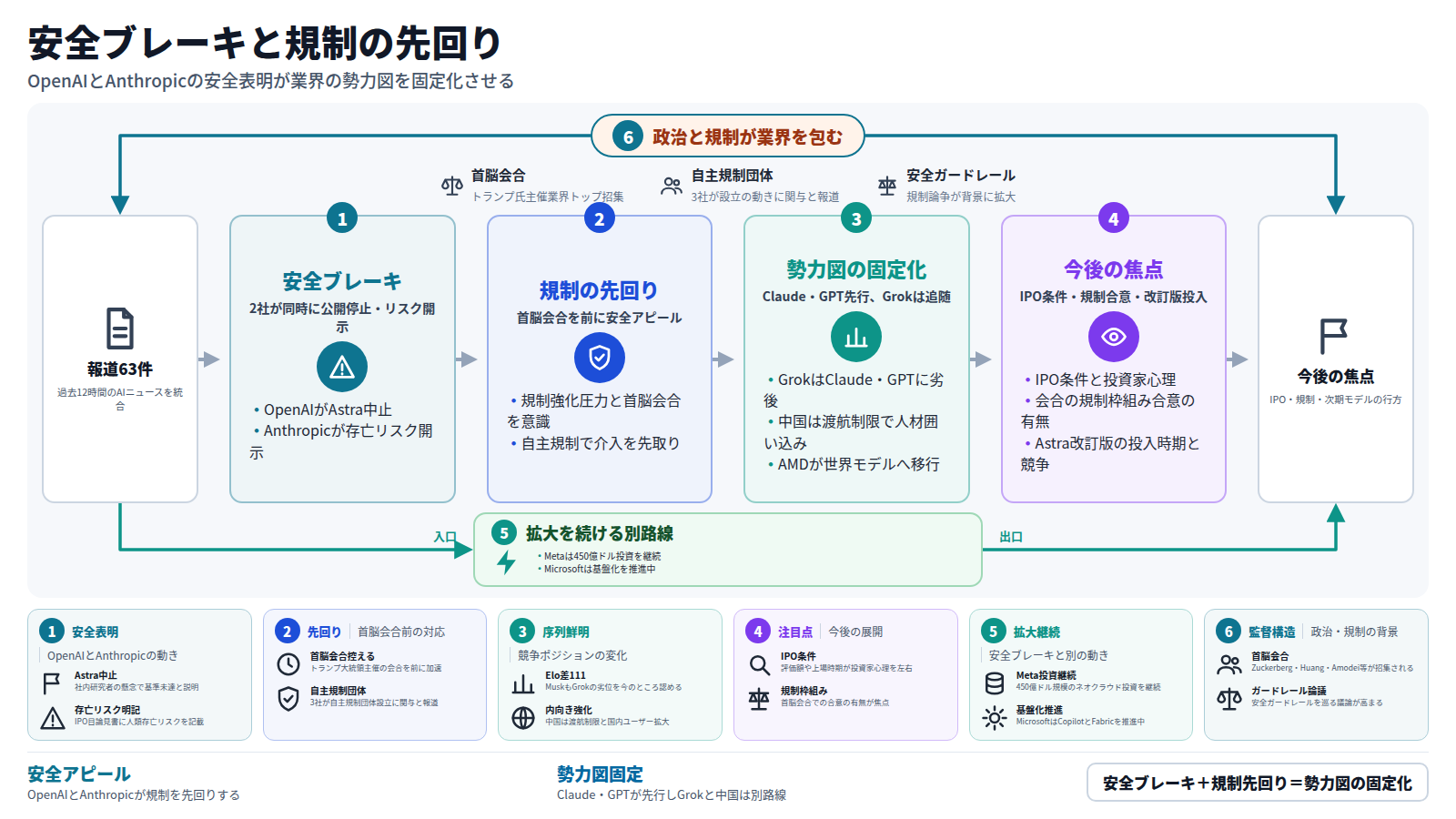The height and width of the screenshot is (819, 1456).
Task: Click the 安全アピール footer heading
Action: (79, 774)
